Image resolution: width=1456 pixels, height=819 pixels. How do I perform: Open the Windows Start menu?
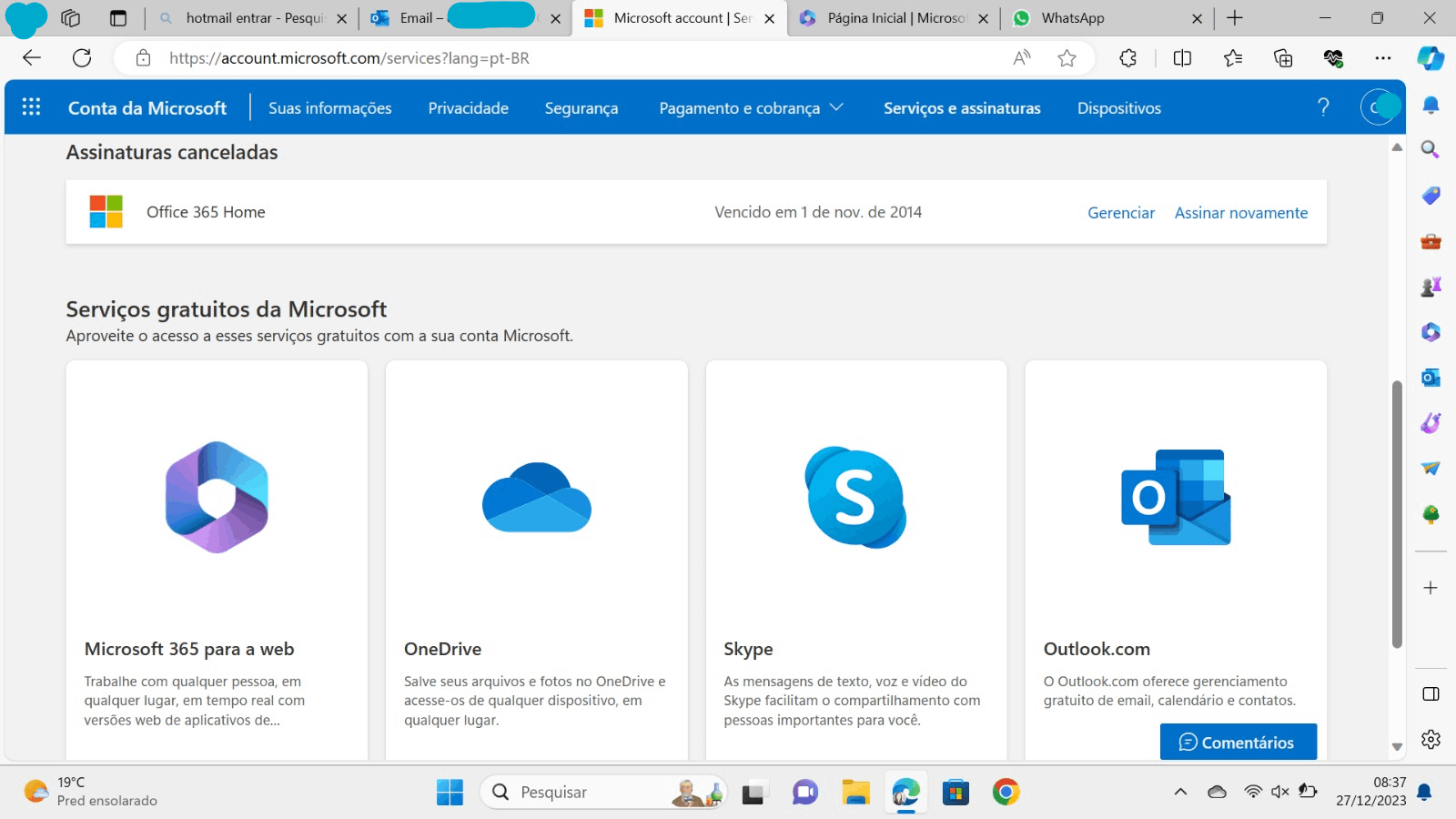(450, 793)
